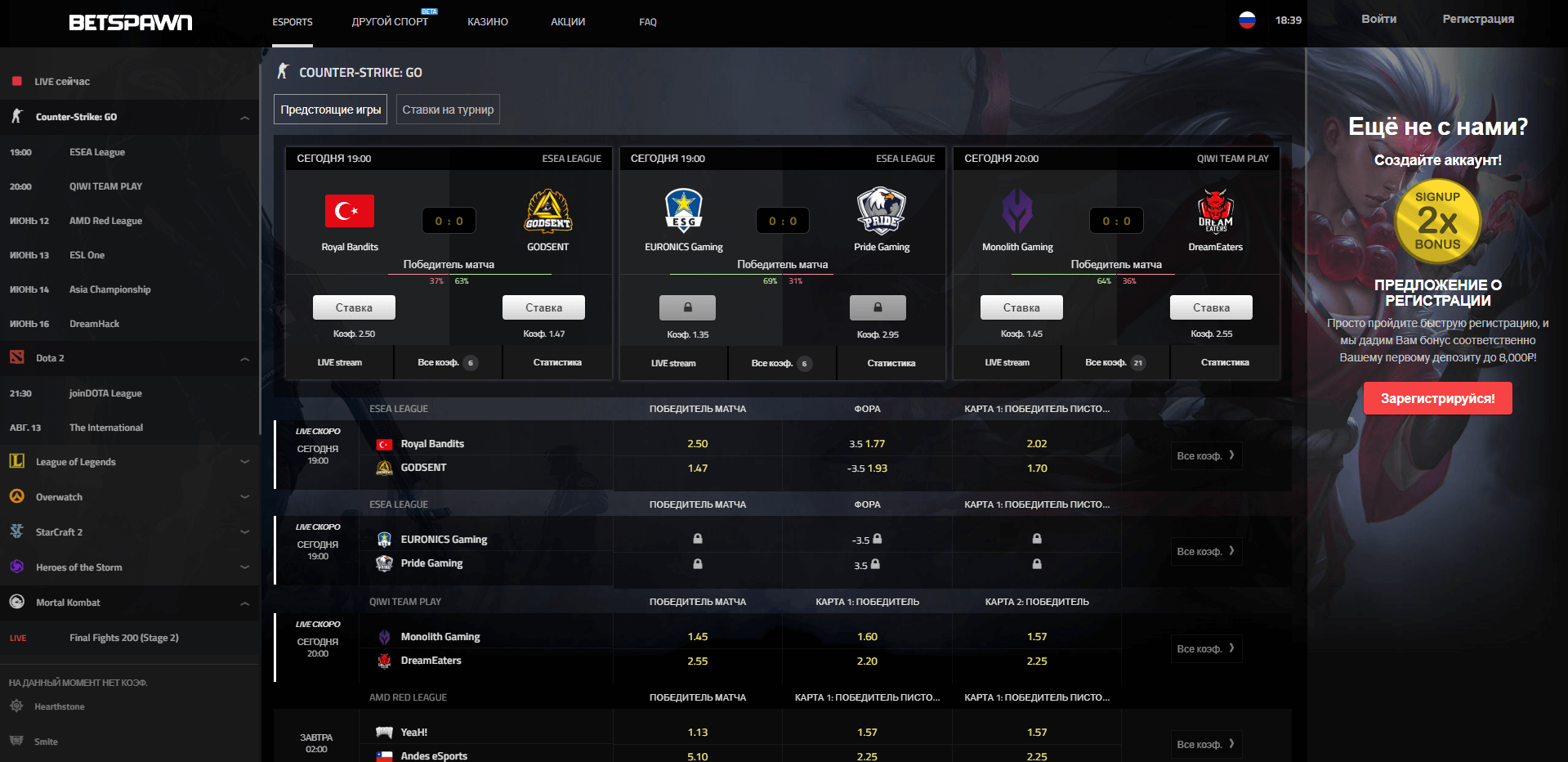The width and height of the screenshot is (1568, 762).
Task: Place Ставка bet on GODSENT
Action: coord(543,307)
